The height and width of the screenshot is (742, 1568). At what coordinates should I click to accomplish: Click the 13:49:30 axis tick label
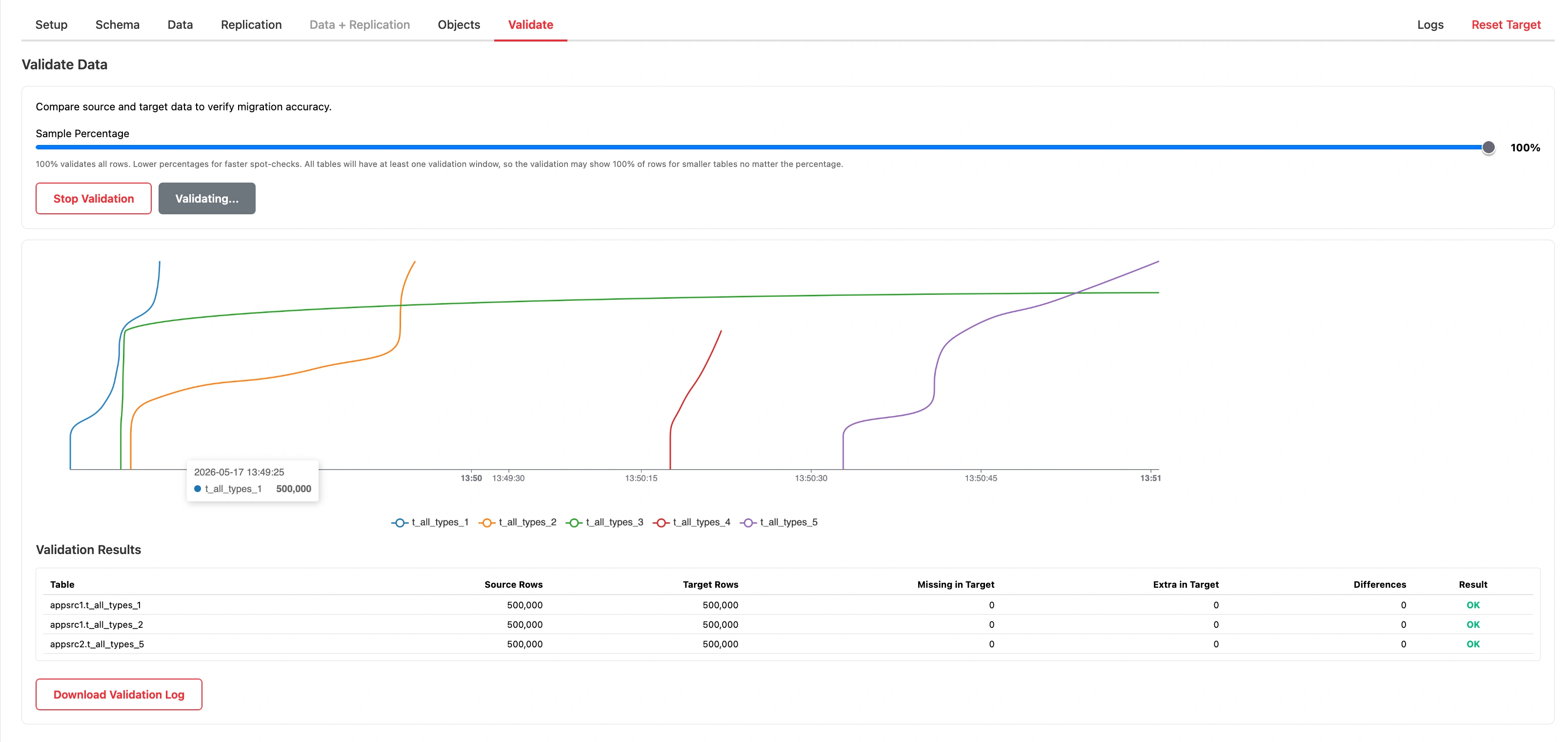coord(508,478)
